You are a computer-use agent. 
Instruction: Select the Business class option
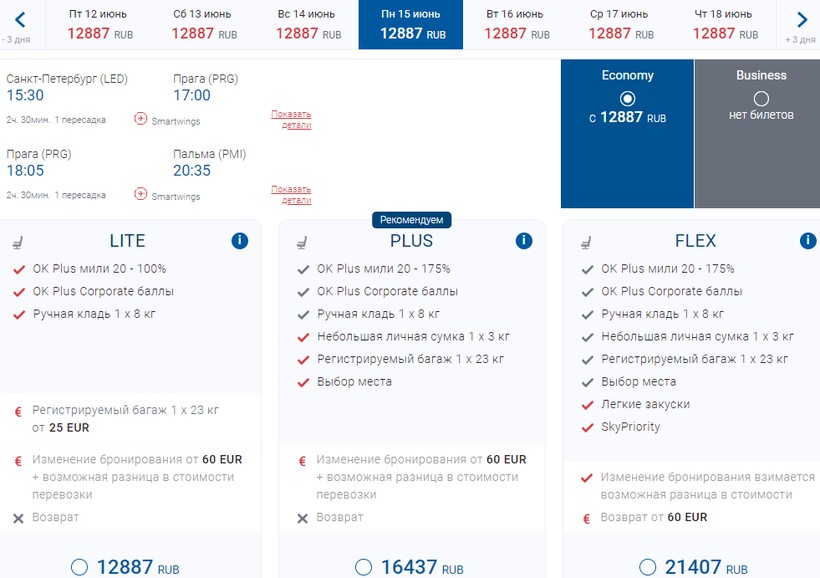[x=761, y=98]
